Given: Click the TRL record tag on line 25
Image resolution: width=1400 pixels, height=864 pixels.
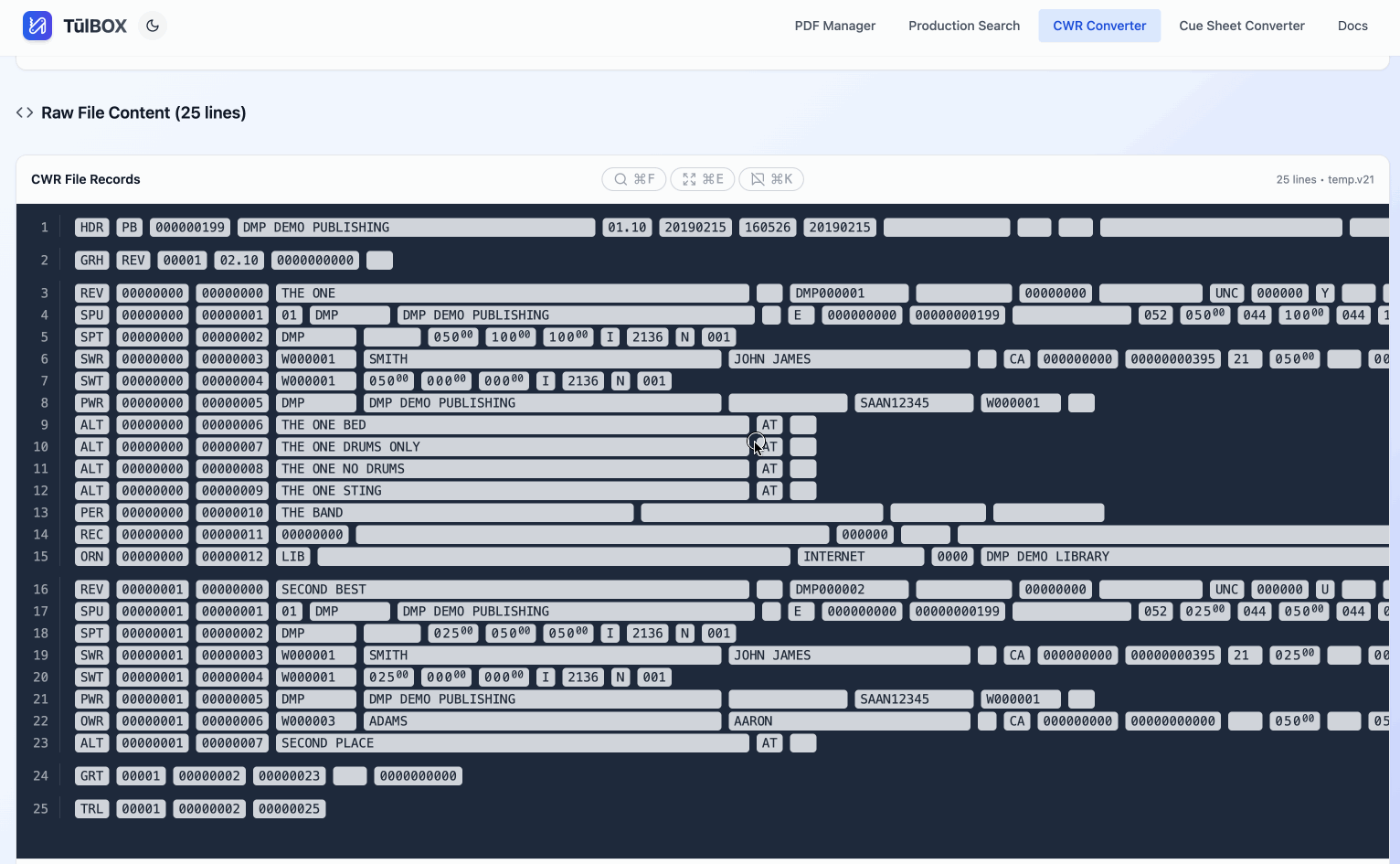Looking at the screenshot, I should click(x=91, y=809).
